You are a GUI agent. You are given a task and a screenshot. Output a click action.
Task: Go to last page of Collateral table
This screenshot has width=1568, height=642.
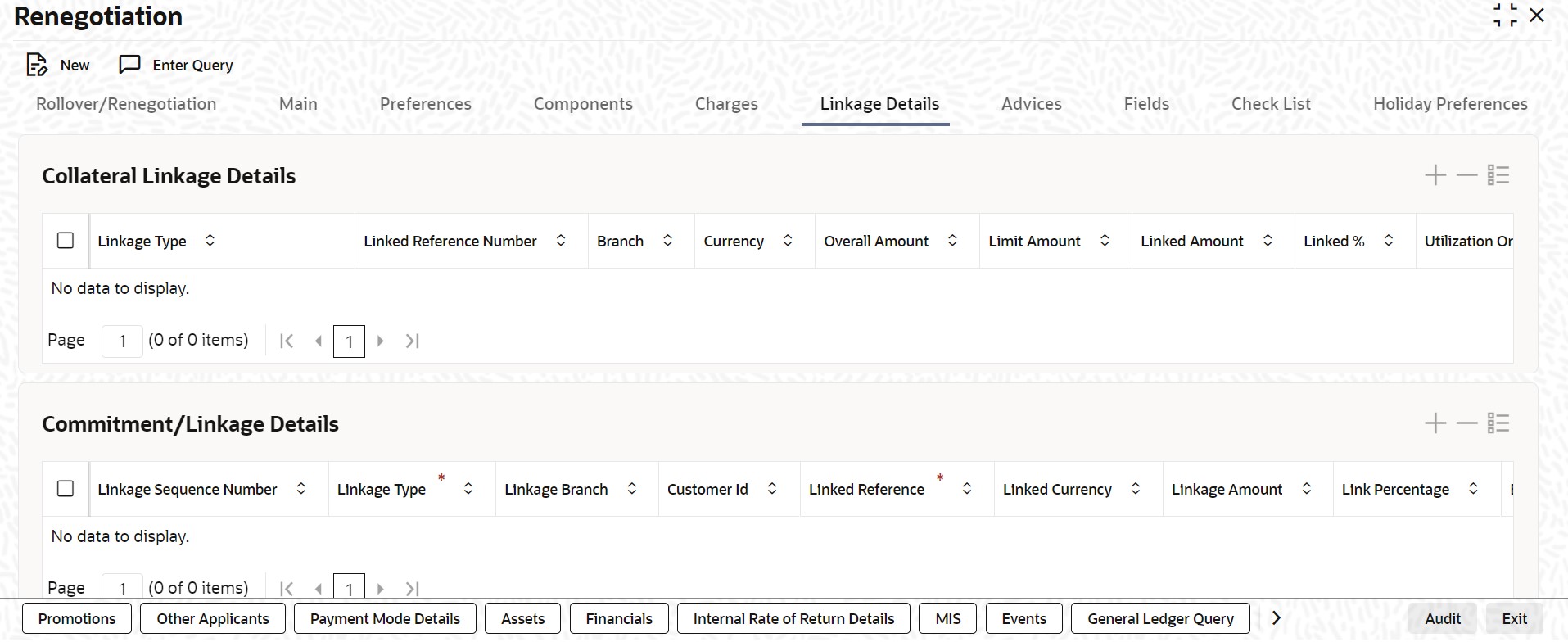coord(413,341)
